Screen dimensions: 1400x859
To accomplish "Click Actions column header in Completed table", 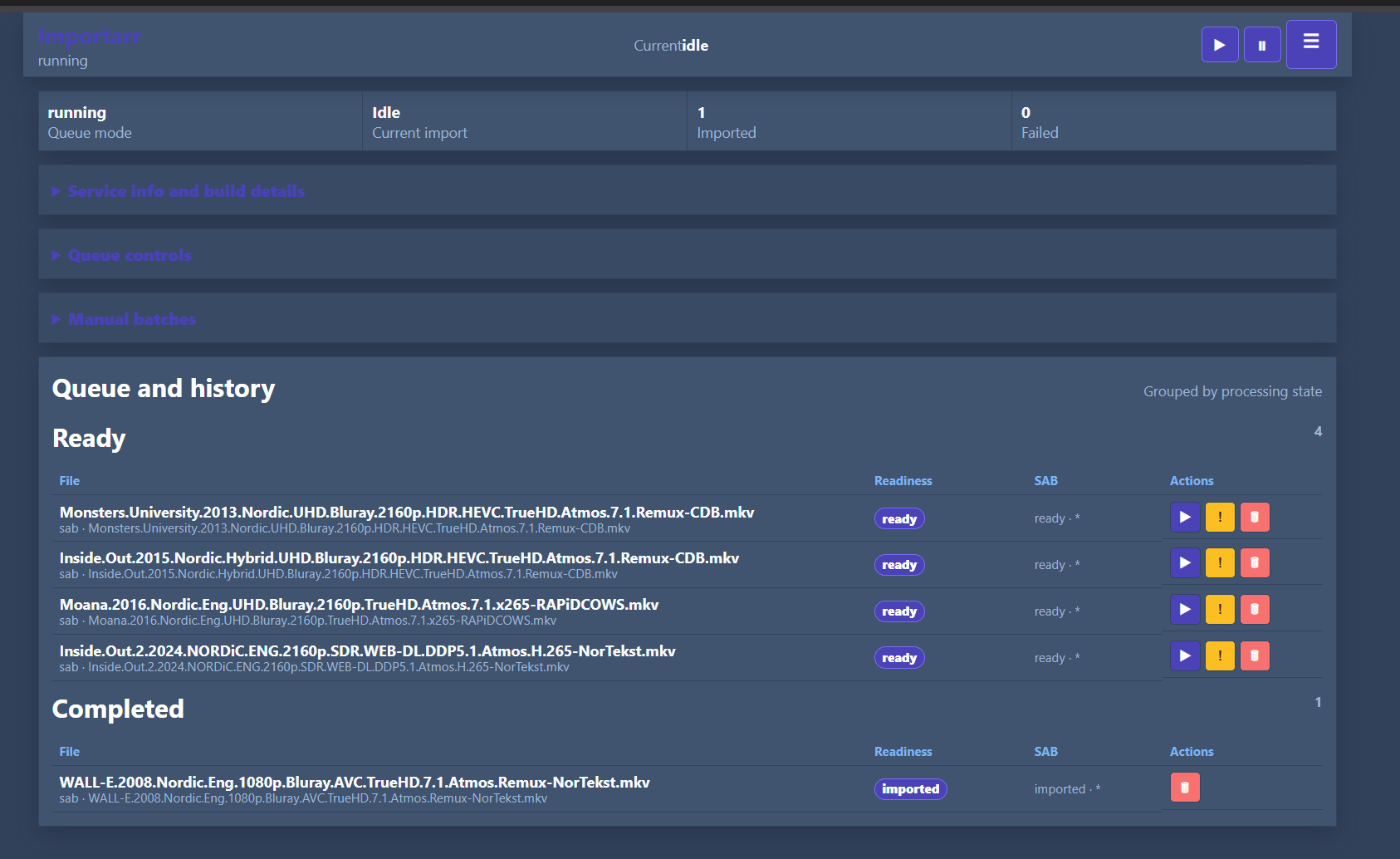I will pos(1192,752).
